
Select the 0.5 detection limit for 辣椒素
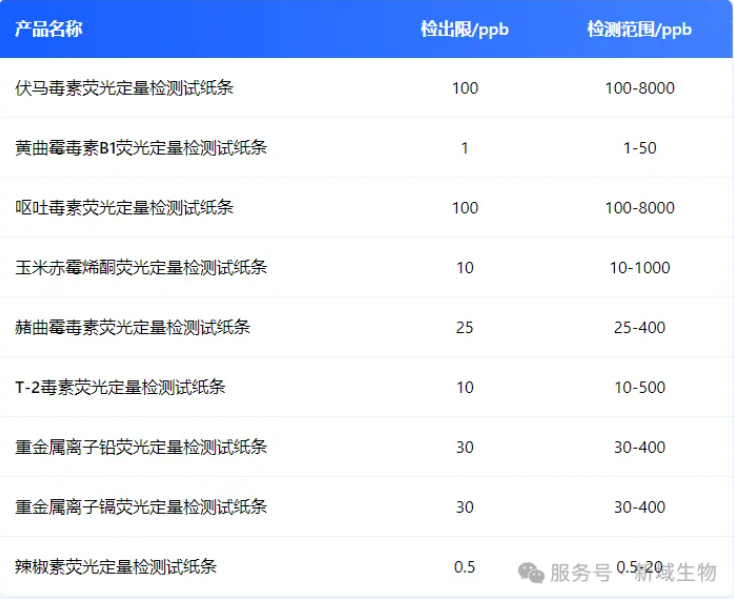point(464,567)
